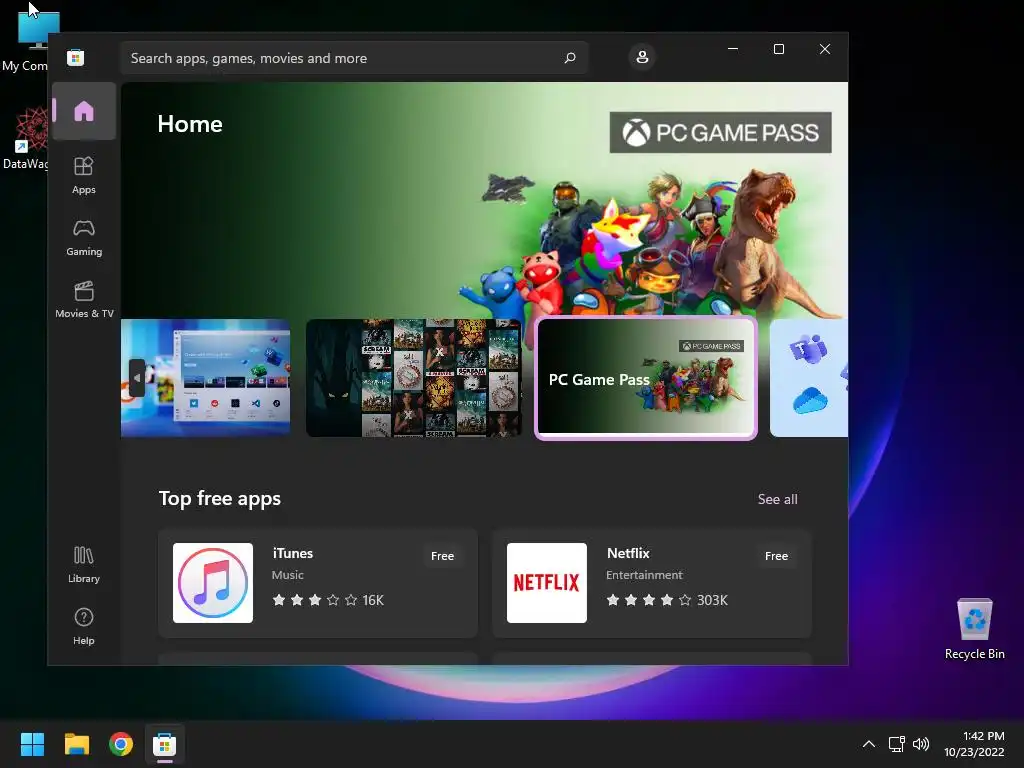Click the search magnifier icon
Image resolution: width=1024 pixels, height=768 pixels.
click(x=569, y=58)
